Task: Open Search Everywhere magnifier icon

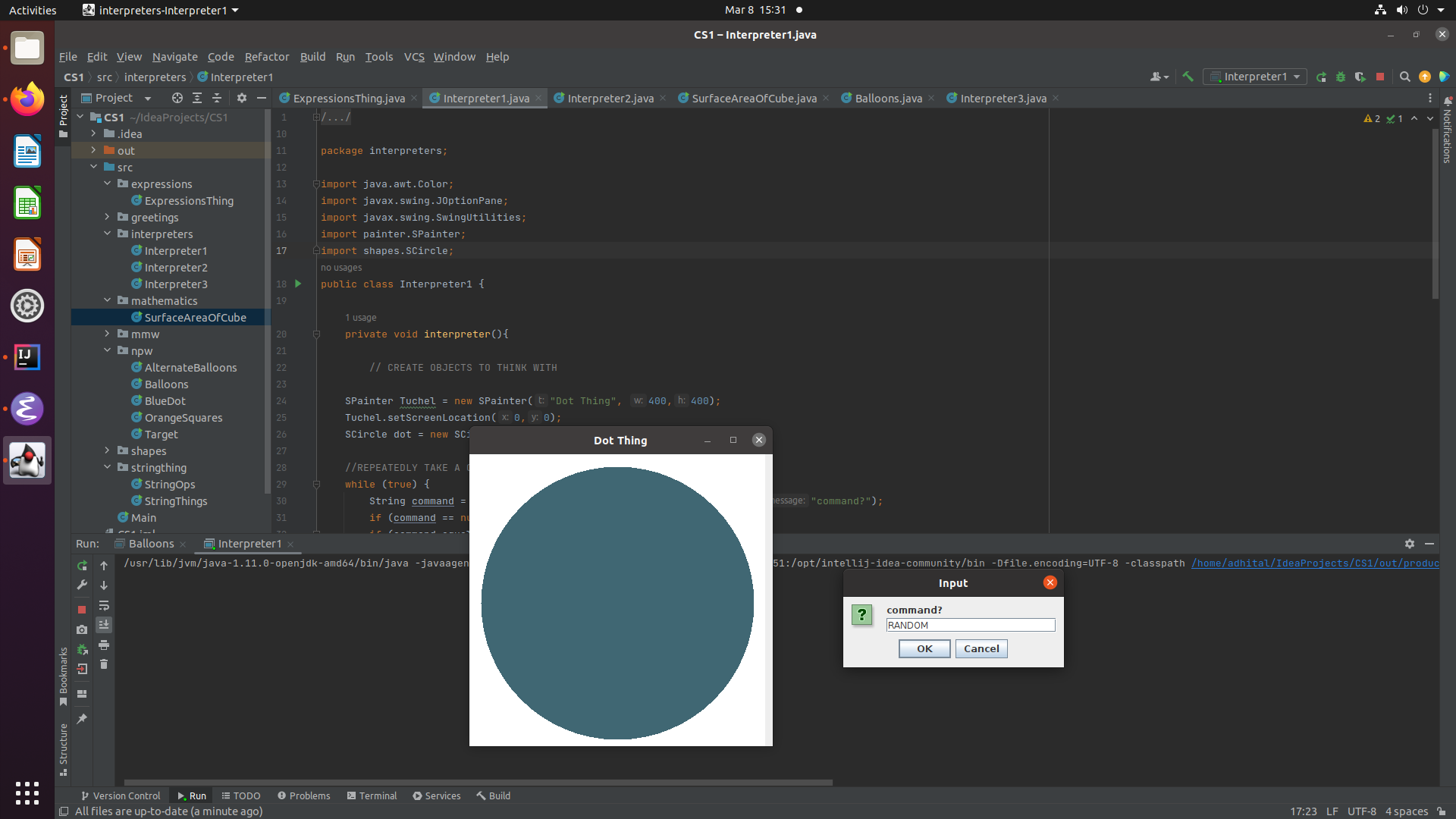Action: [x=1404, y=77]
